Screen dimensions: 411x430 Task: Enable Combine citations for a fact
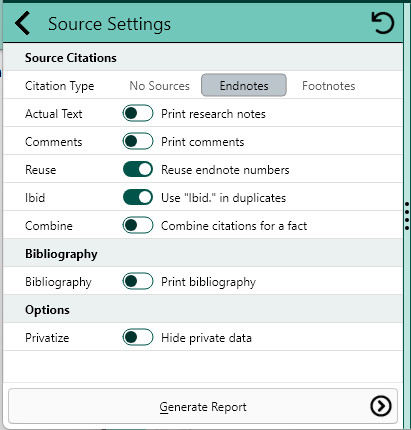(138, 225)
